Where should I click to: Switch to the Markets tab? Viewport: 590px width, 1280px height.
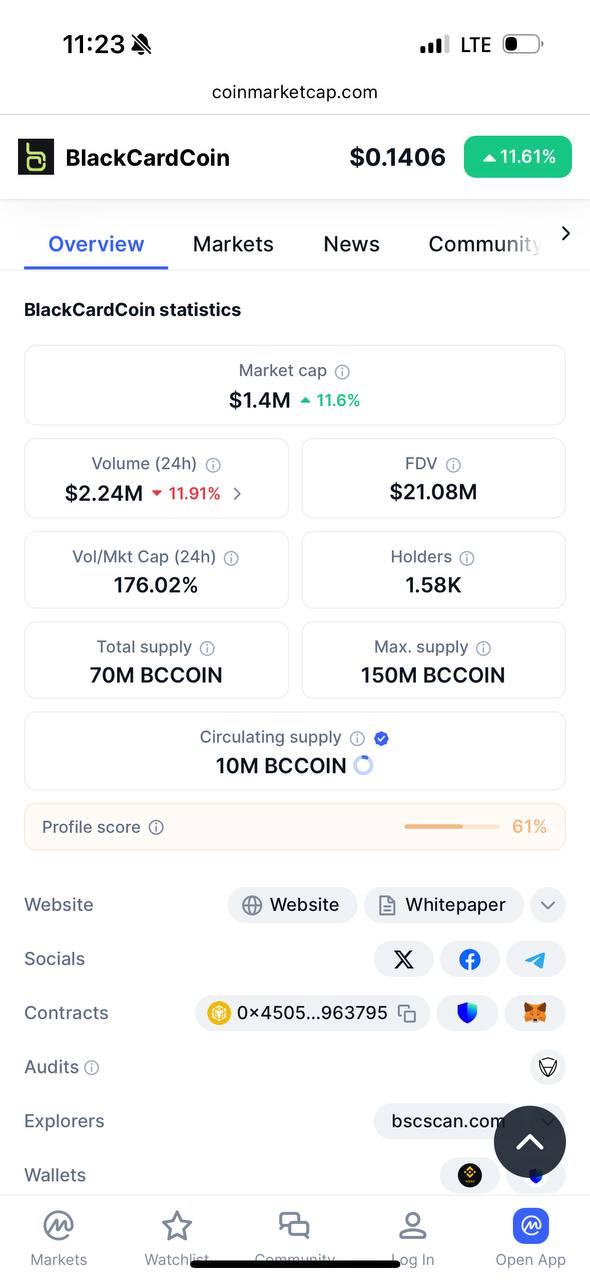tap(233, 244)
